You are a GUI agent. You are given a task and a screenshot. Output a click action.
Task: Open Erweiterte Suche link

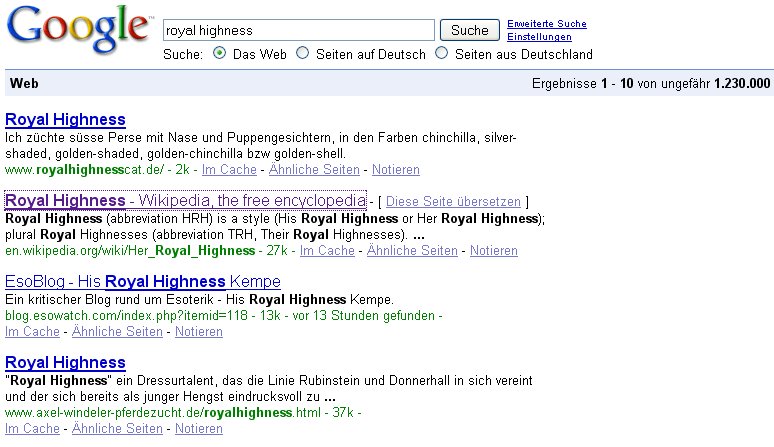[547, 24]
